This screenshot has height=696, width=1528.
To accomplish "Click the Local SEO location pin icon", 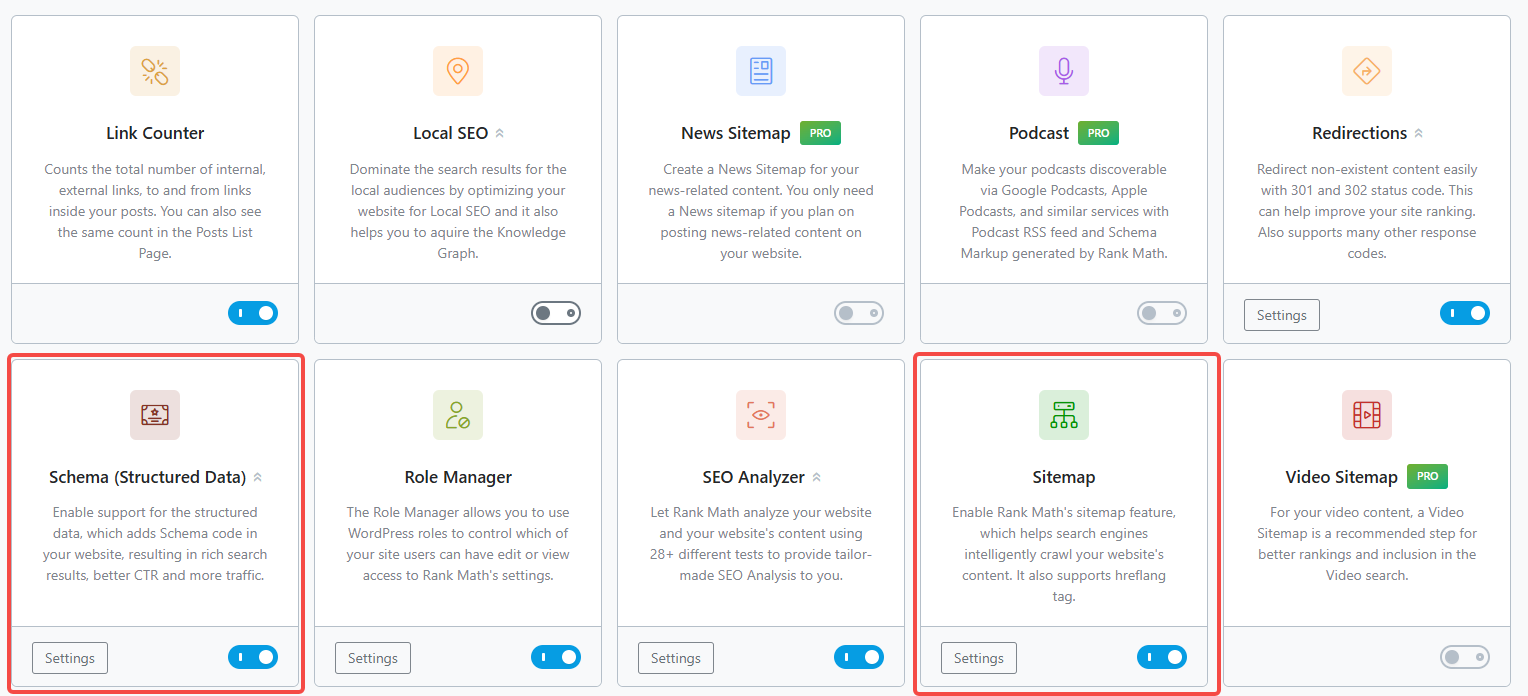I will click(458, 71).
